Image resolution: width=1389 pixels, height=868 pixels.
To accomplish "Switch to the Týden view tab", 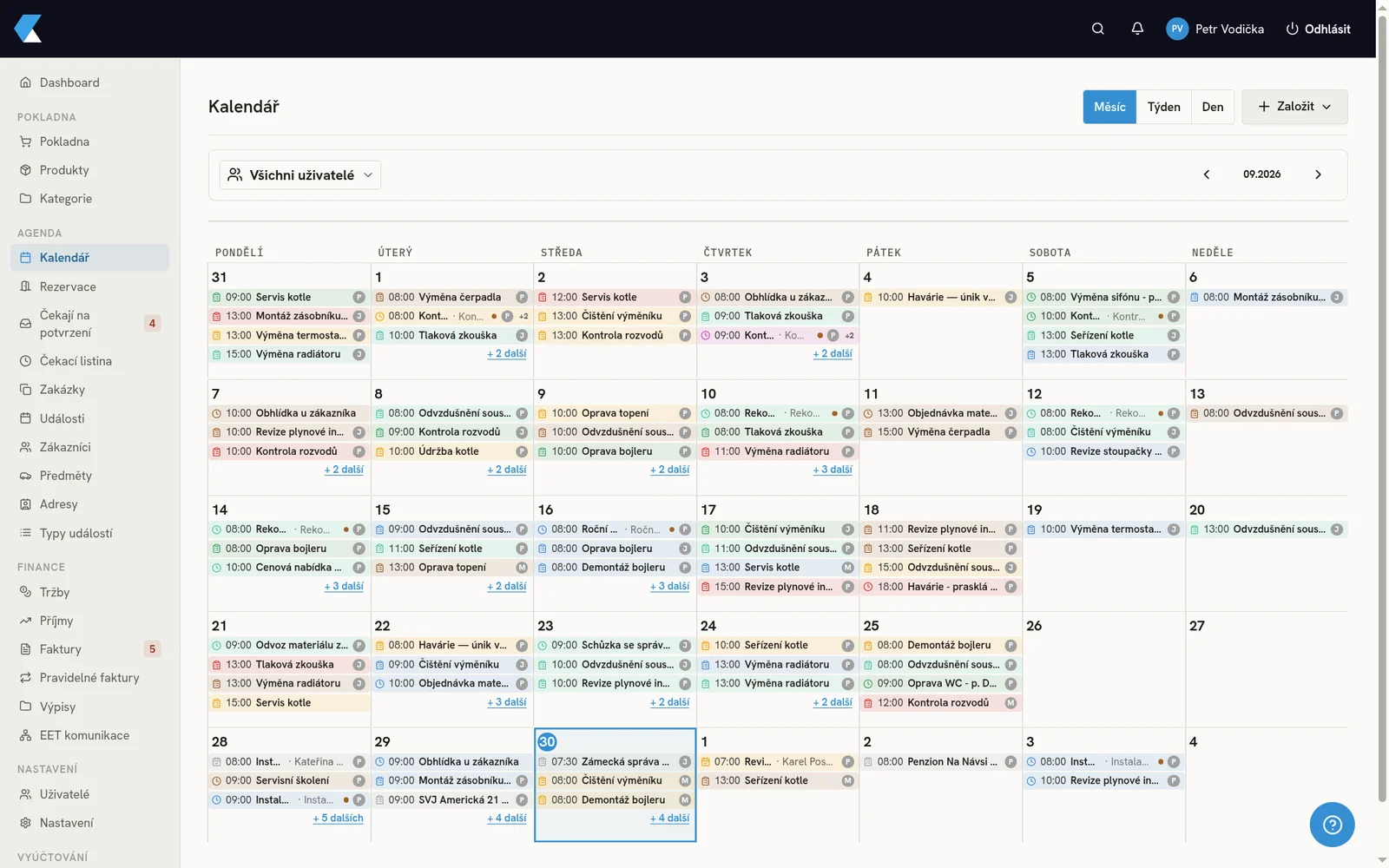I will tap(1164, 107).
